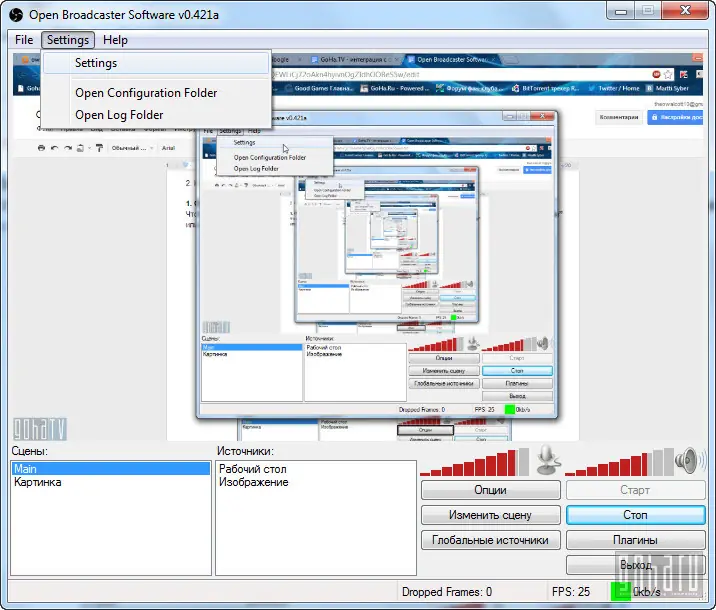
Task: Mute the desktop speaker icon
Action: pos(688,460)
